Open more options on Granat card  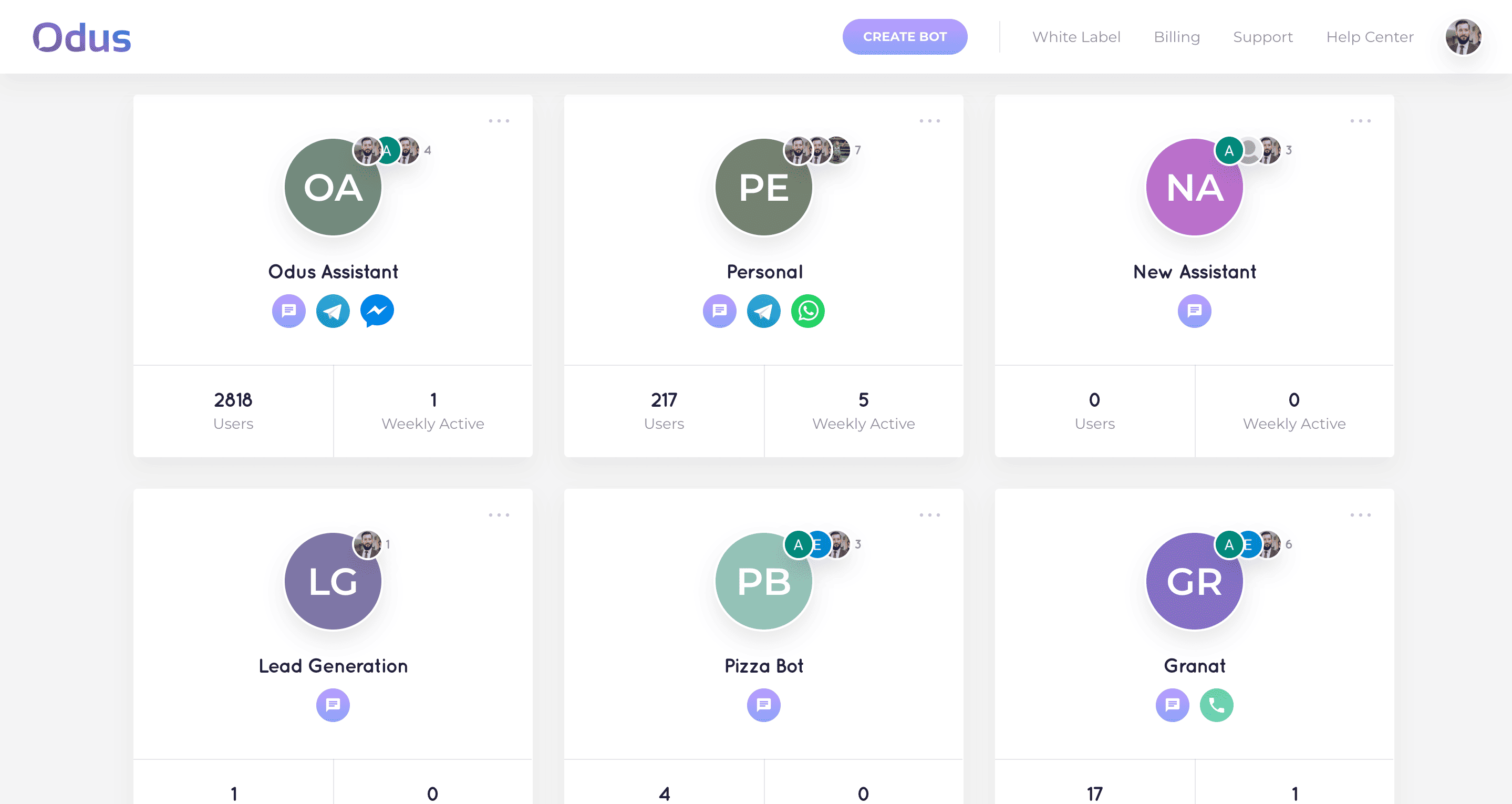1361,515
